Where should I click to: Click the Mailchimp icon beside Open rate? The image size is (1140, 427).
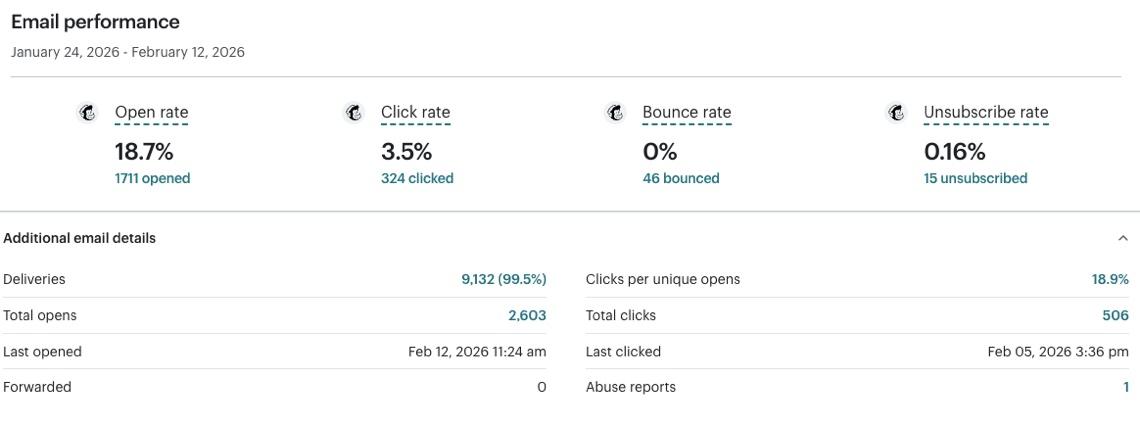88,113
